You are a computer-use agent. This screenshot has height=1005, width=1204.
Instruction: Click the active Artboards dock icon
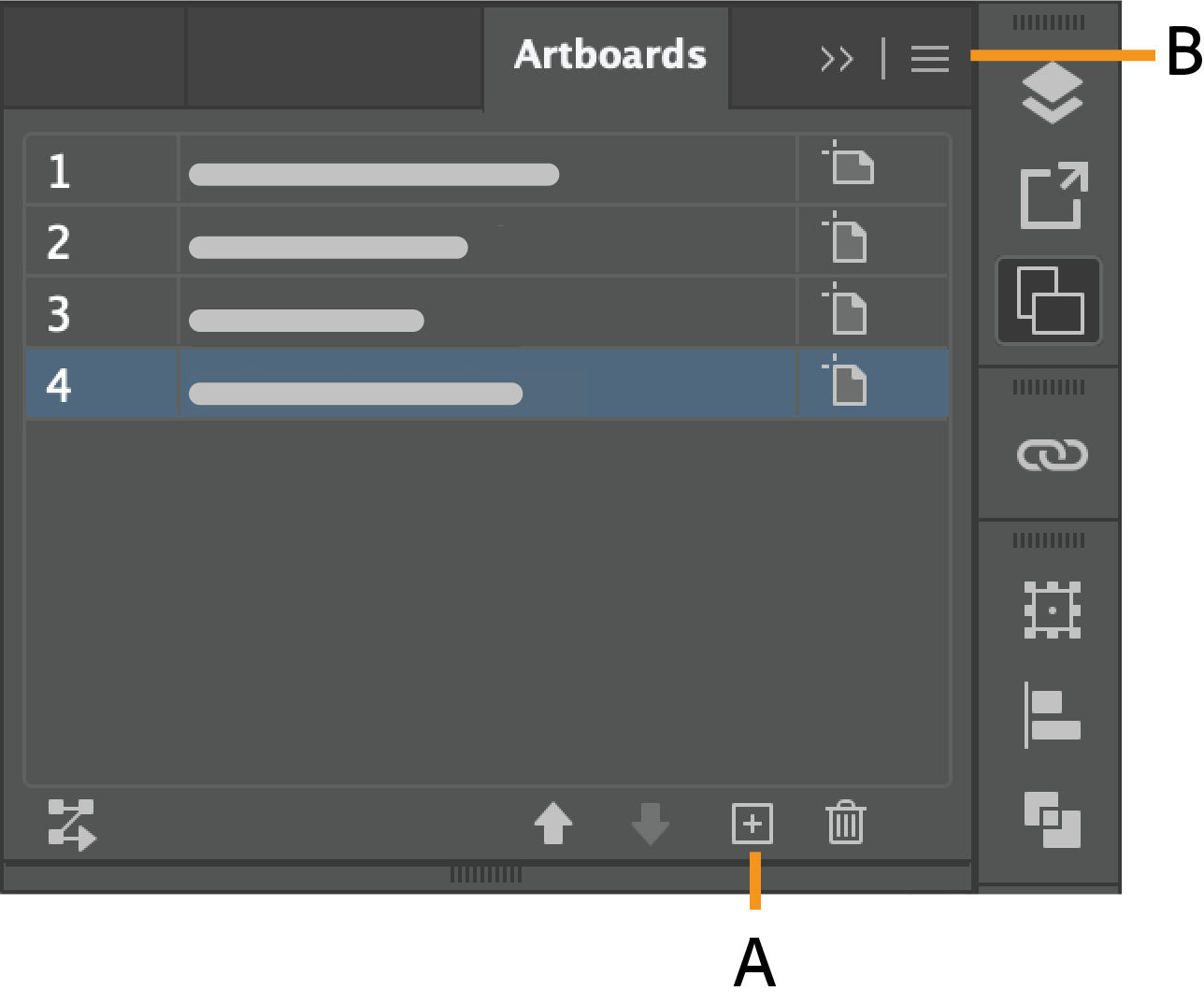(x=1049, y=300)
